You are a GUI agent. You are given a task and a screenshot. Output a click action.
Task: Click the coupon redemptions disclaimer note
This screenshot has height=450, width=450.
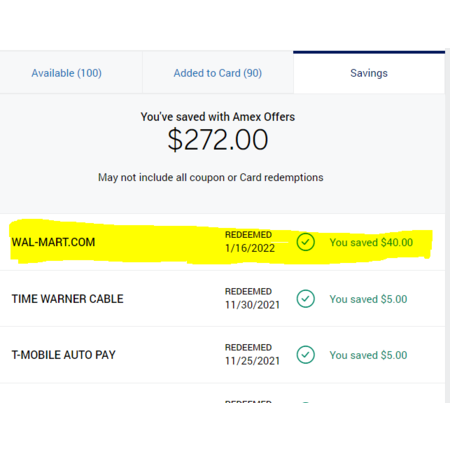click(x=211, y=177)
